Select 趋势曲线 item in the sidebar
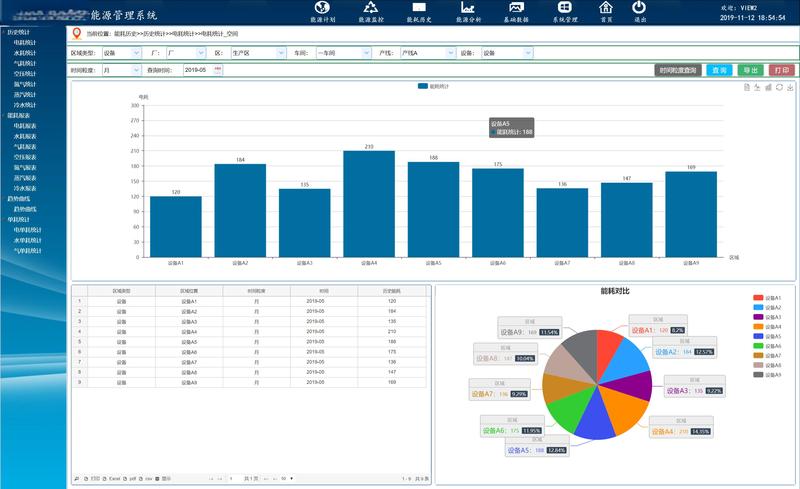 26,210
